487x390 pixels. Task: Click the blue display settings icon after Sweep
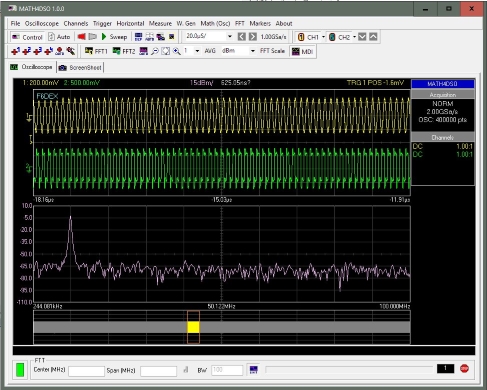point(138,37)
